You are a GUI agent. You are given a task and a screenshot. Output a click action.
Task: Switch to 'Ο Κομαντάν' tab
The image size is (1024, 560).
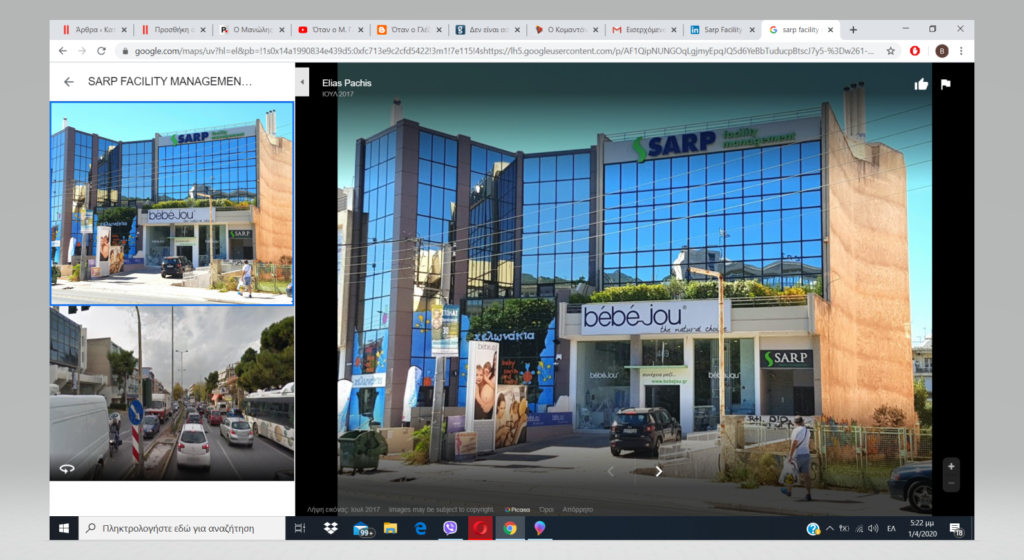[564, 29]
